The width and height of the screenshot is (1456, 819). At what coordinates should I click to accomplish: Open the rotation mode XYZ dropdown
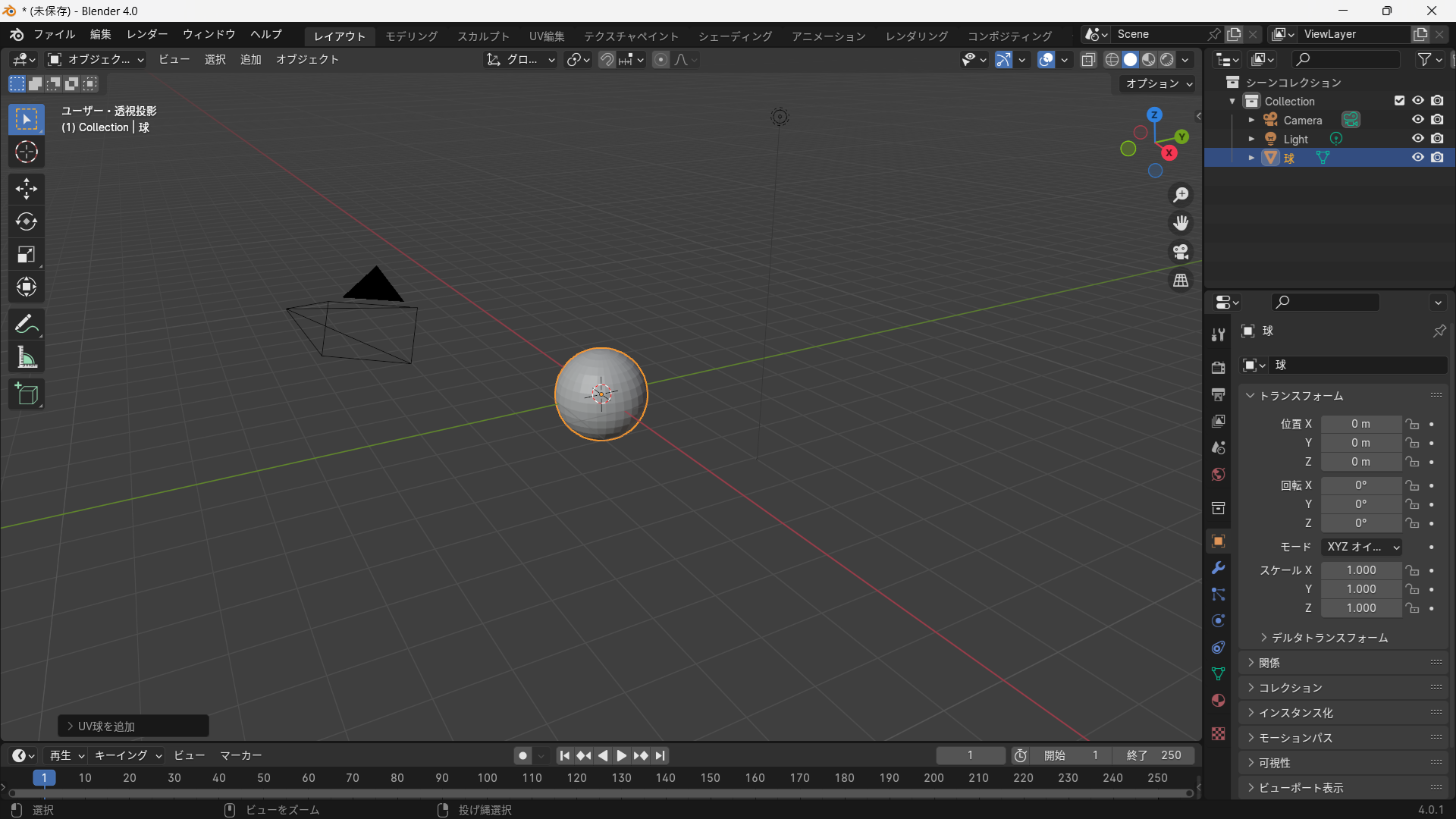[1362, 547]
